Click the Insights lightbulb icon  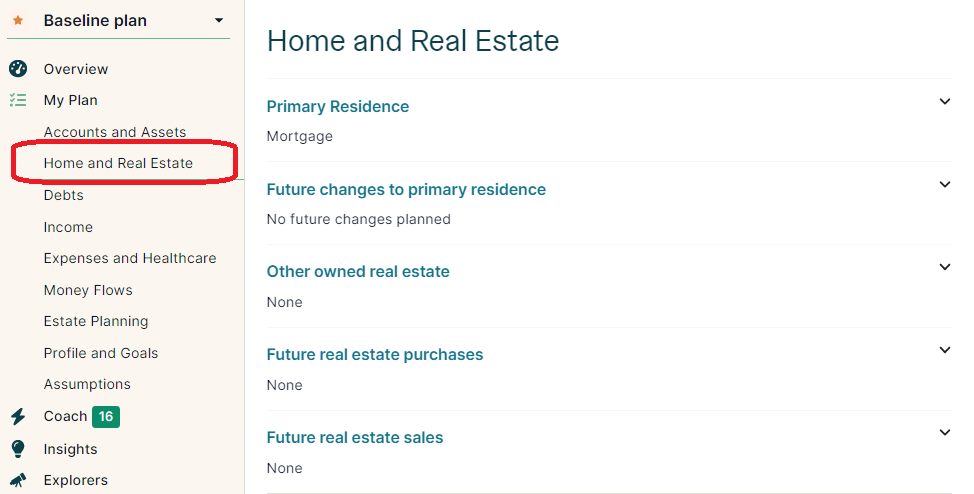[18, 449]
